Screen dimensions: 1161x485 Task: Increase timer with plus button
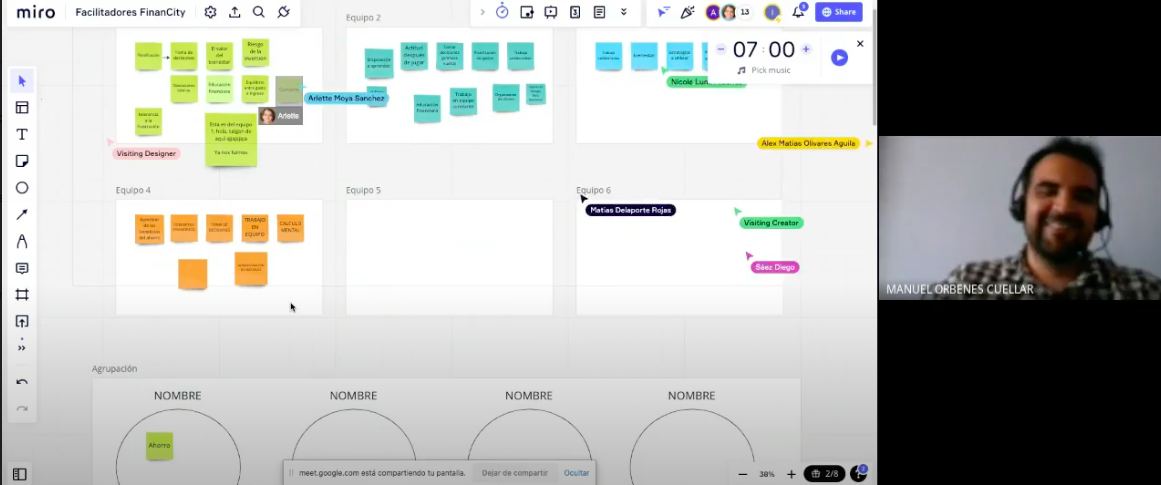pyautogui.click(x=806, y=50)
